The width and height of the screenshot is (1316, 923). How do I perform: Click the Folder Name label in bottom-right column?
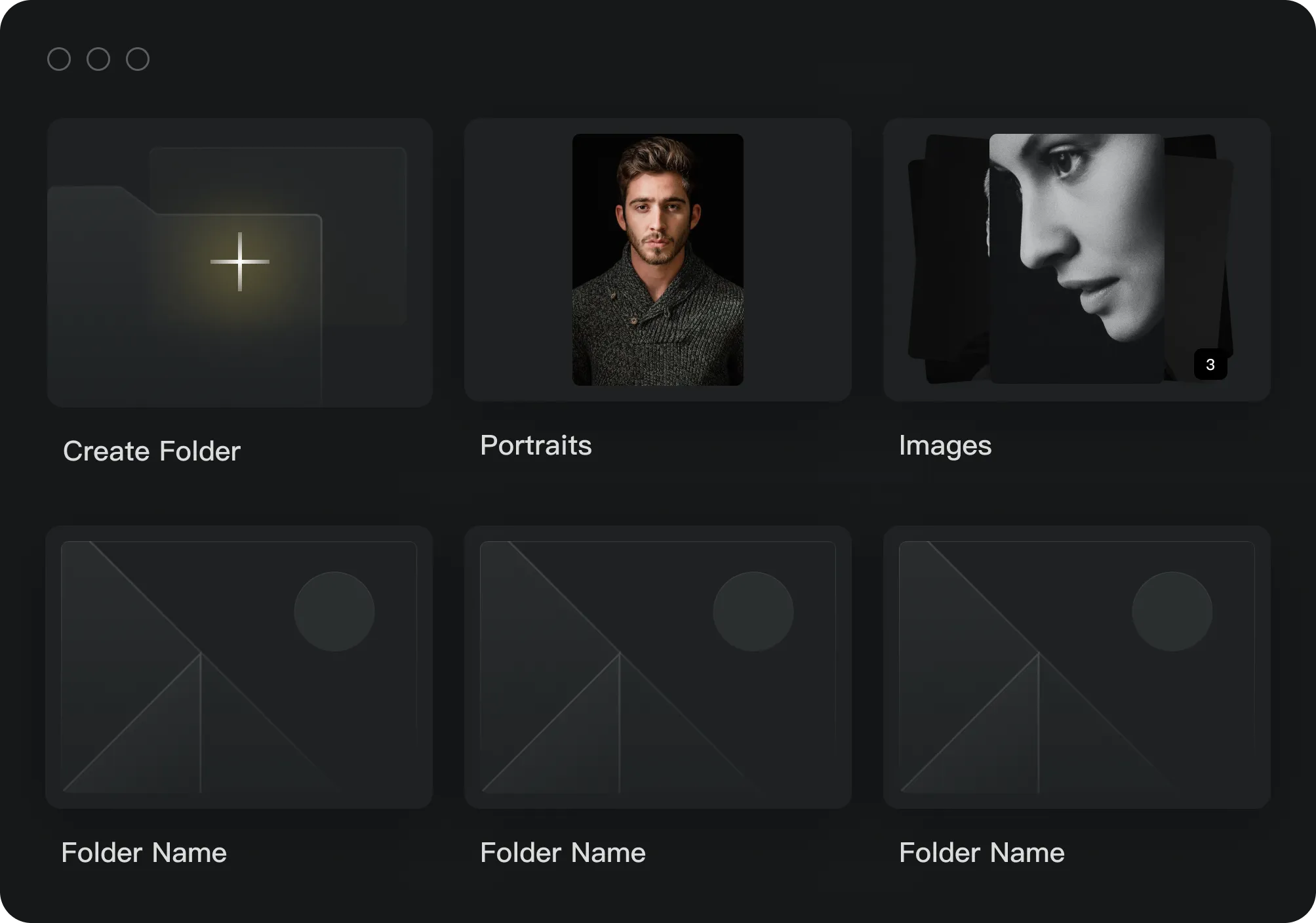click(981, 853)
